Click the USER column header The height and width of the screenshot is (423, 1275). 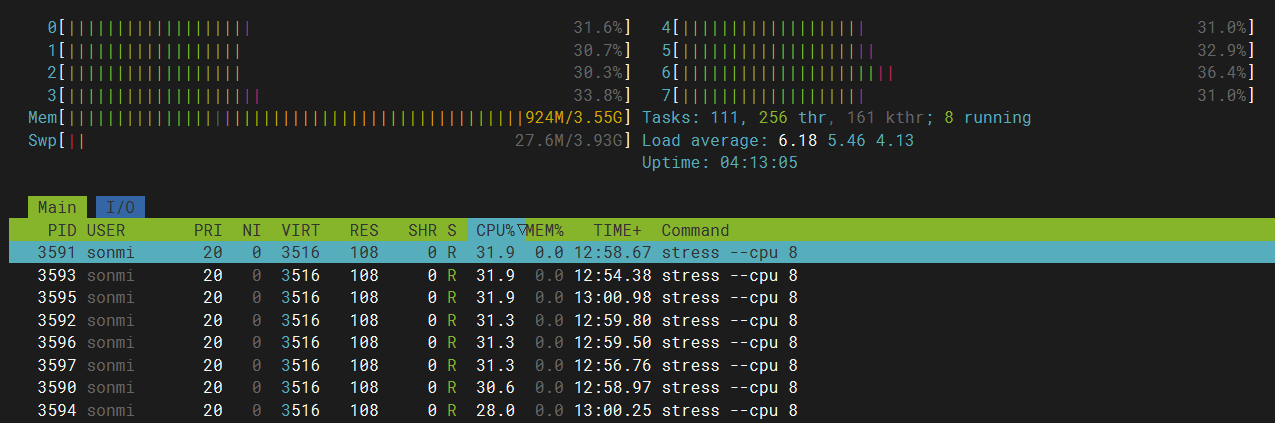[x=106, y=230]
